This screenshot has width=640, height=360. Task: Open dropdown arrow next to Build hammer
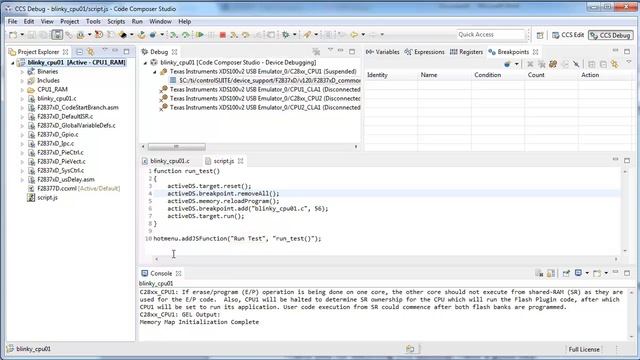point(131,35)
